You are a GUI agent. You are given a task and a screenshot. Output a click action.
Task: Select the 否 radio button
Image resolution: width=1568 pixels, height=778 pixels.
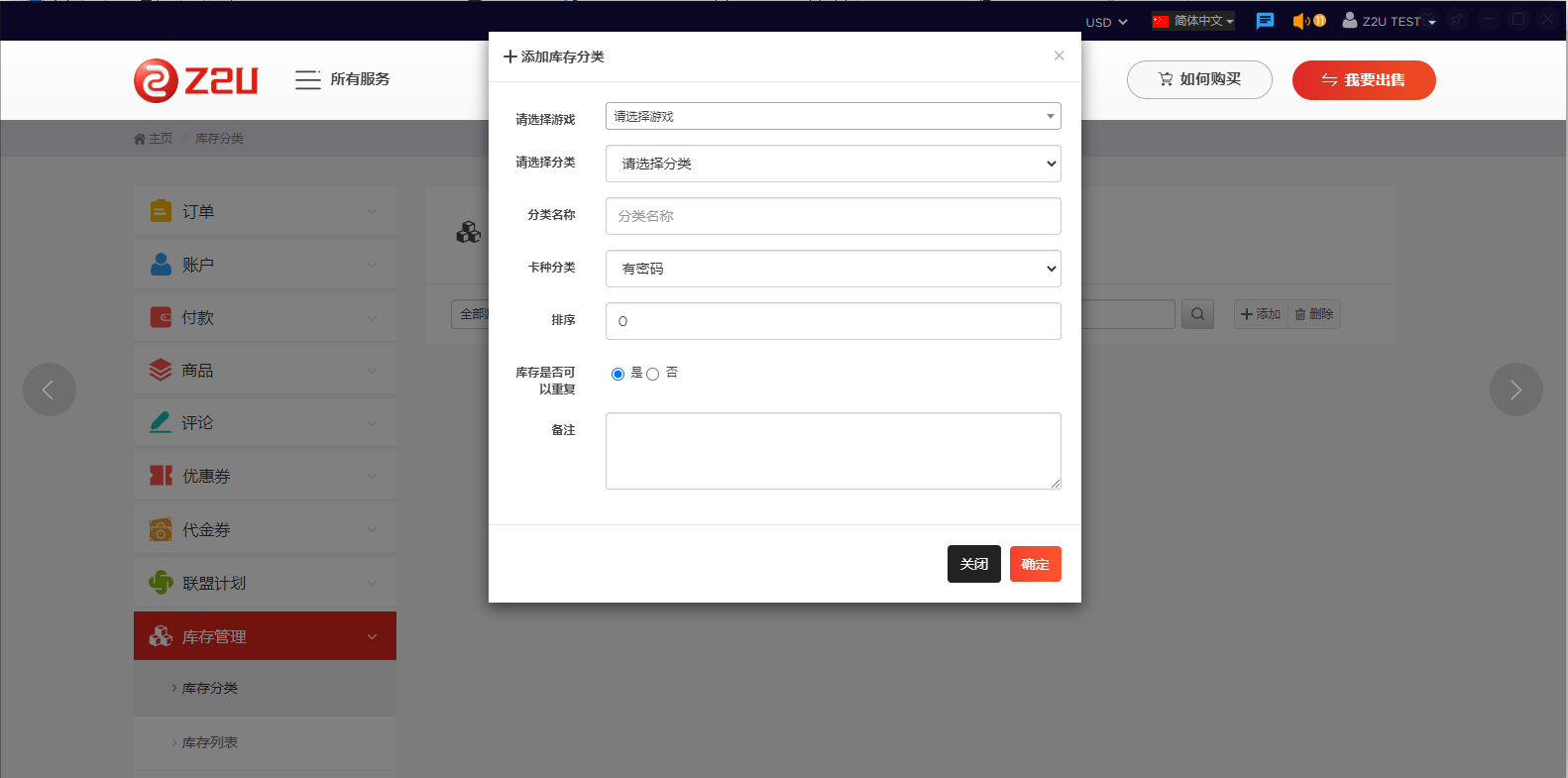[652, 374]
